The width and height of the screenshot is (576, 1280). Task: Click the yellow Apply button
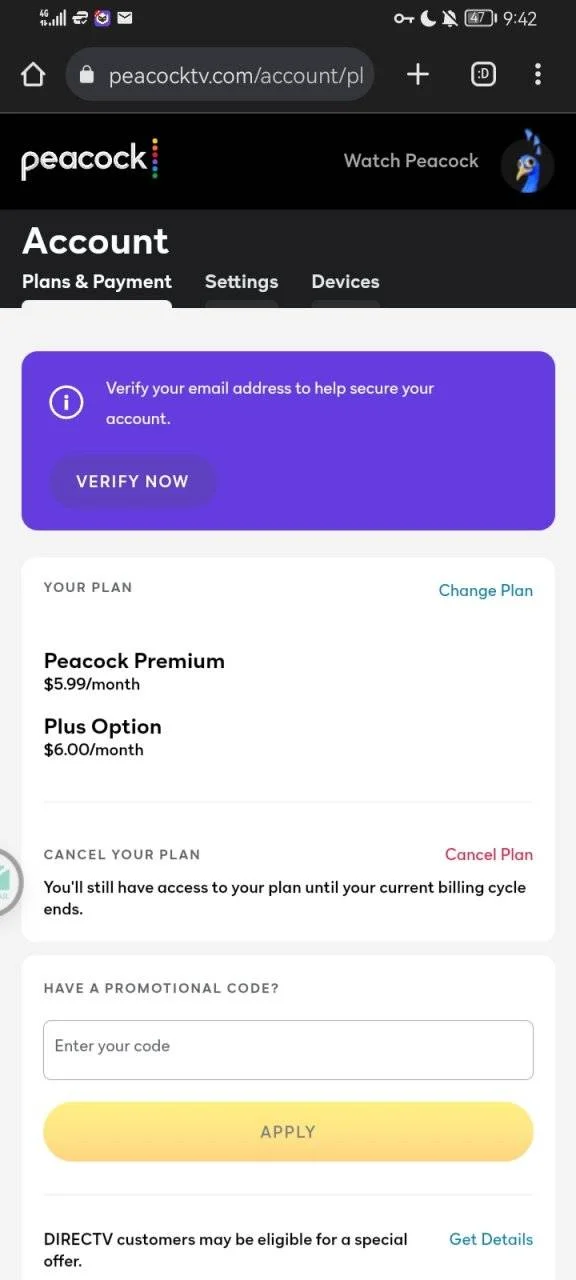click(x=288, y=1132)
